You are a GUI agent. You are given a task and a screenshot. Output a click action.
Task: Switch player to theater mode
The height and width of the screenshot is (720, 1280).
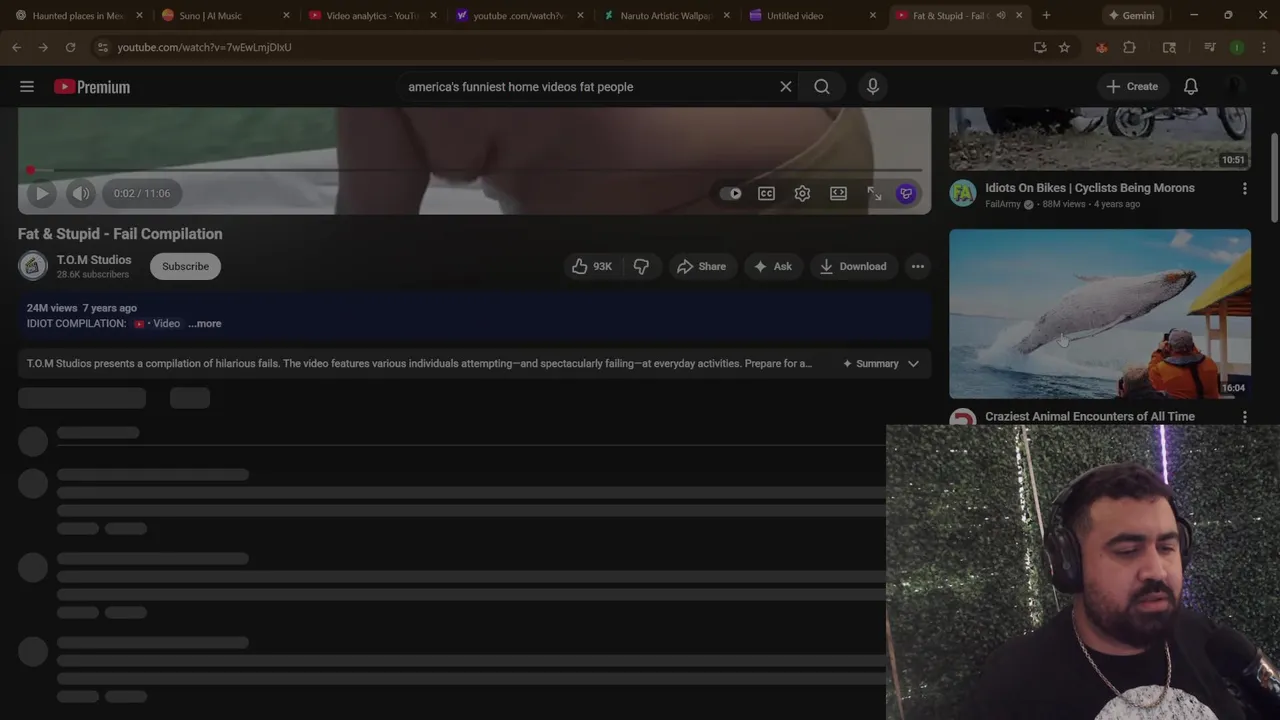838,194
